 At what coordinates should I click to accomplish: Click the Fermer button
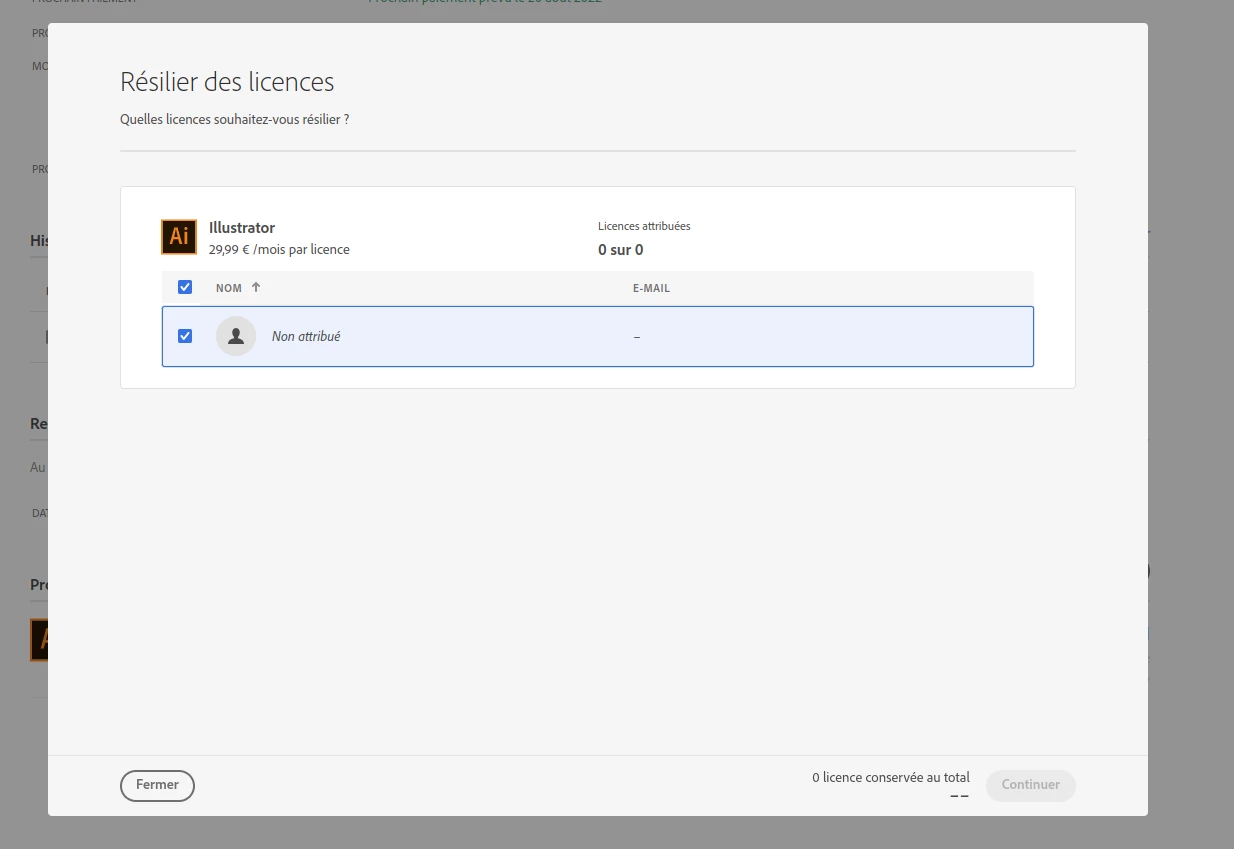pos(157,785)
